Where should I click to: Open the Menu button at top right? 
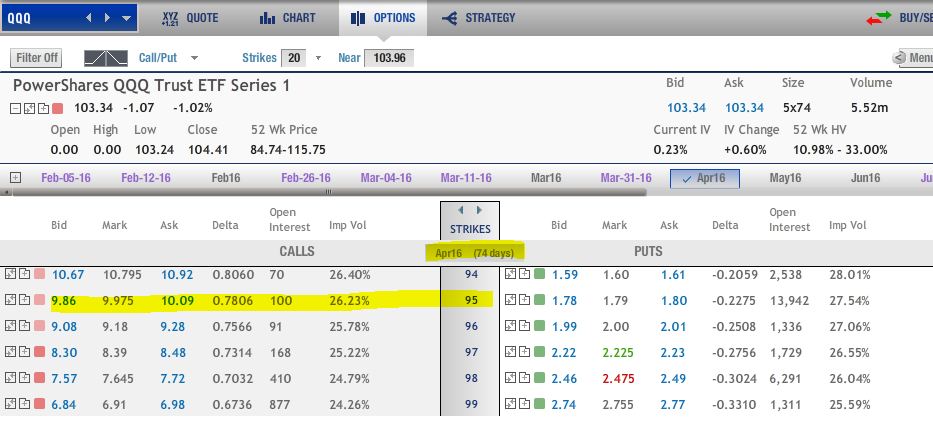coord(913,58)
